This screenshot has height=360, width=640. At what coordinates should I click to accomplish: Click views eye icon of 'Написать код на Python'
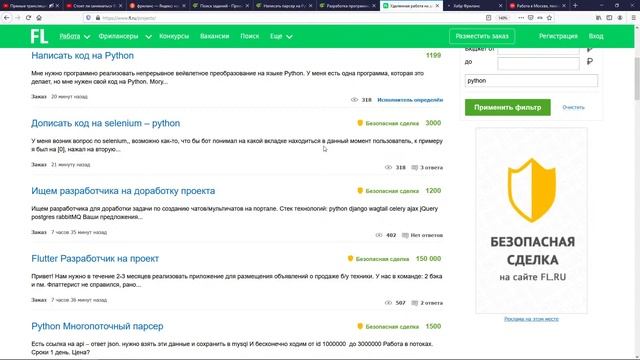[x=354, y=100]
